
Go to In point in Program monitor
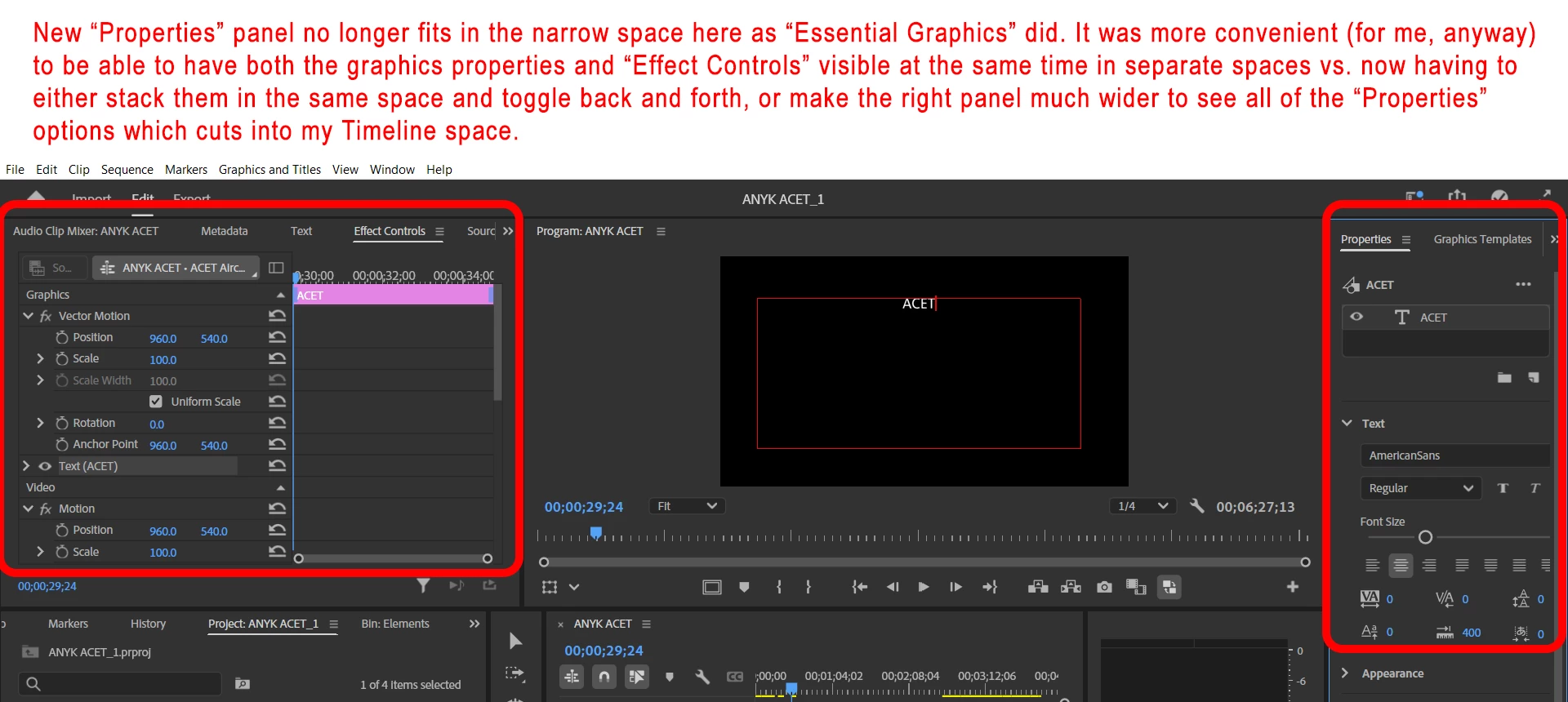[859, 587]
